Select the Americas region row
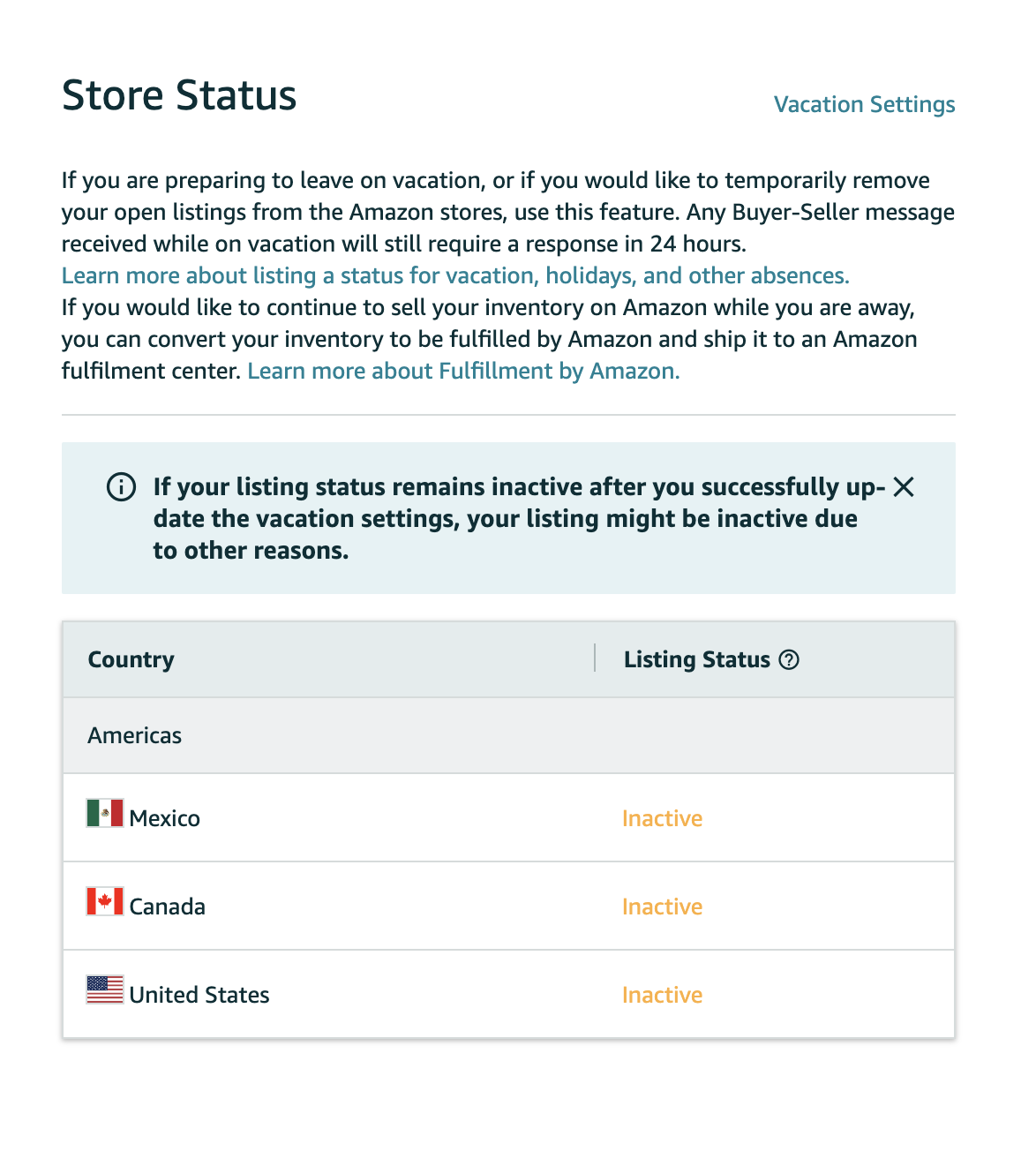Viewport: 1036px width, 1151px height. (508, 735)
